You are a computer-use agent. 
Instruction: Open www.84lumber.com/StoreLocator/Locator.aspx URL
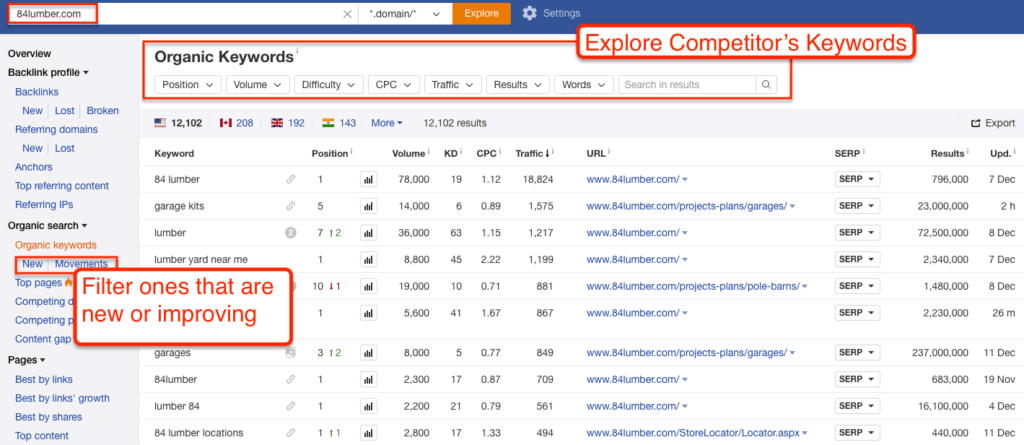[x=694, y=433]
